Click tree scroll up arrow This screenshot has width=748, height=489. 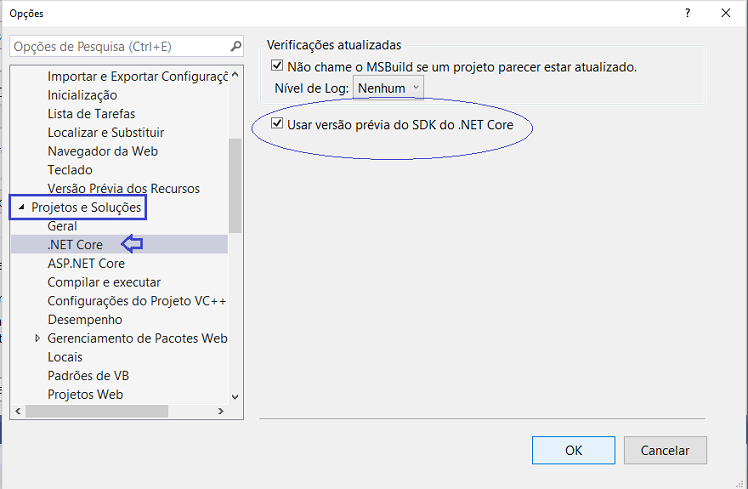[235, 75]
